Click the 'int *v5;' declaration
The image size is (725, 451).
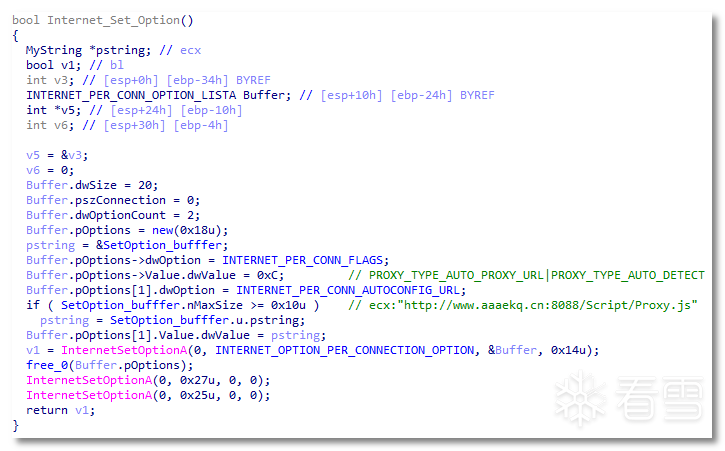point(53,110)
